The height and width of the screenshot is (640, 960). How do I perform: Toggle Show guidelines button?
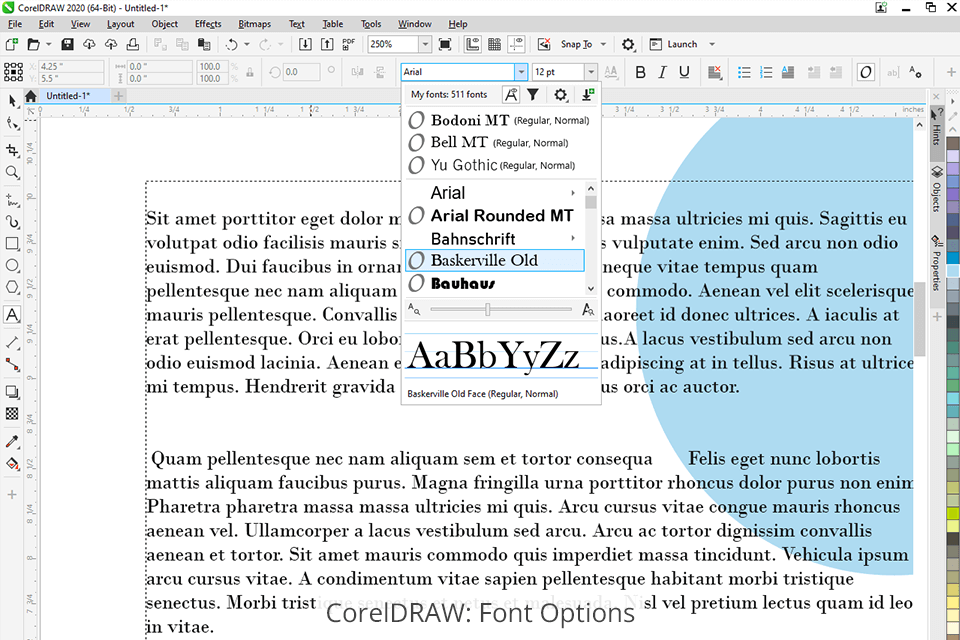pos(517,44)
